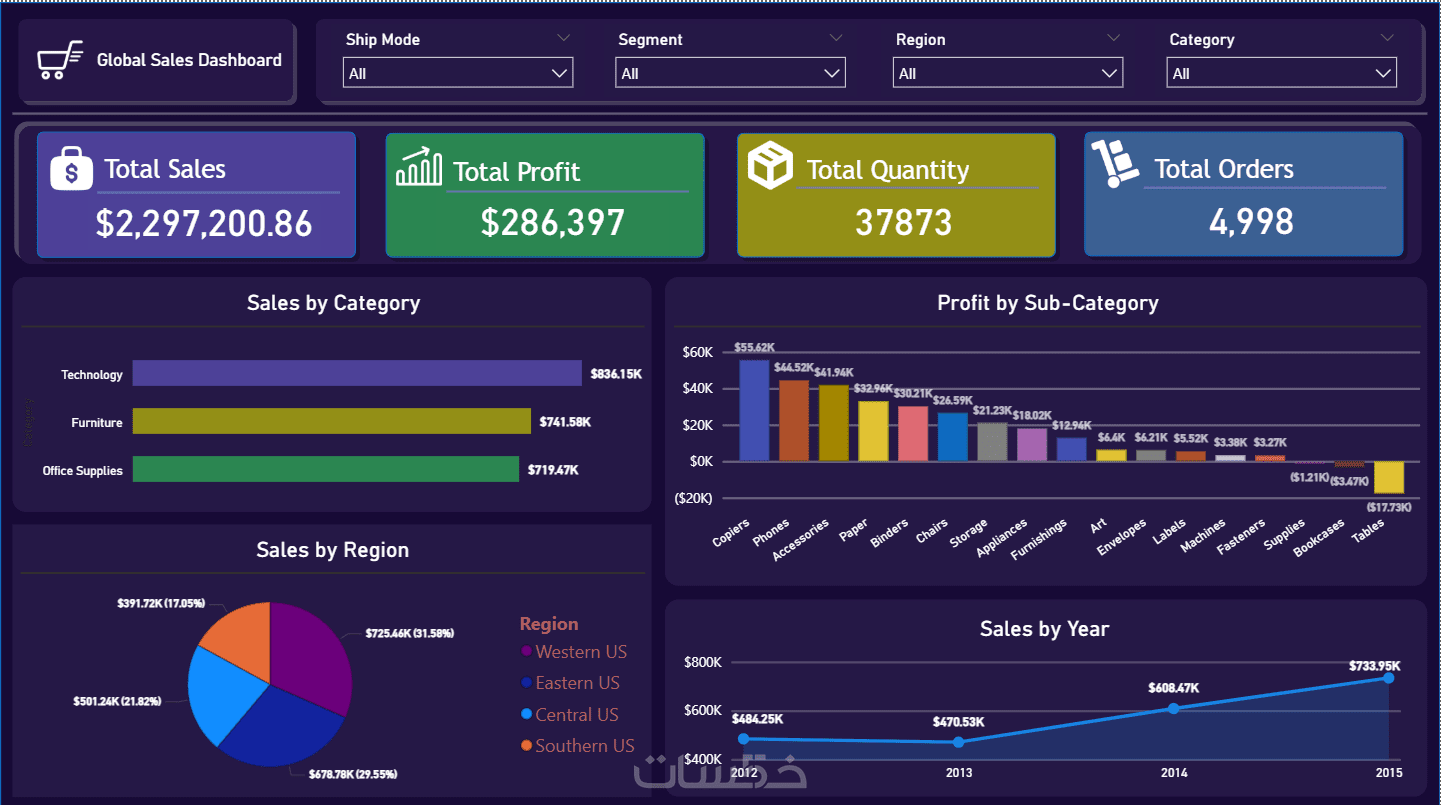Click the $836.15K Technology data label
This screenshot has height=805, width=1441.
tap(616, 374)
